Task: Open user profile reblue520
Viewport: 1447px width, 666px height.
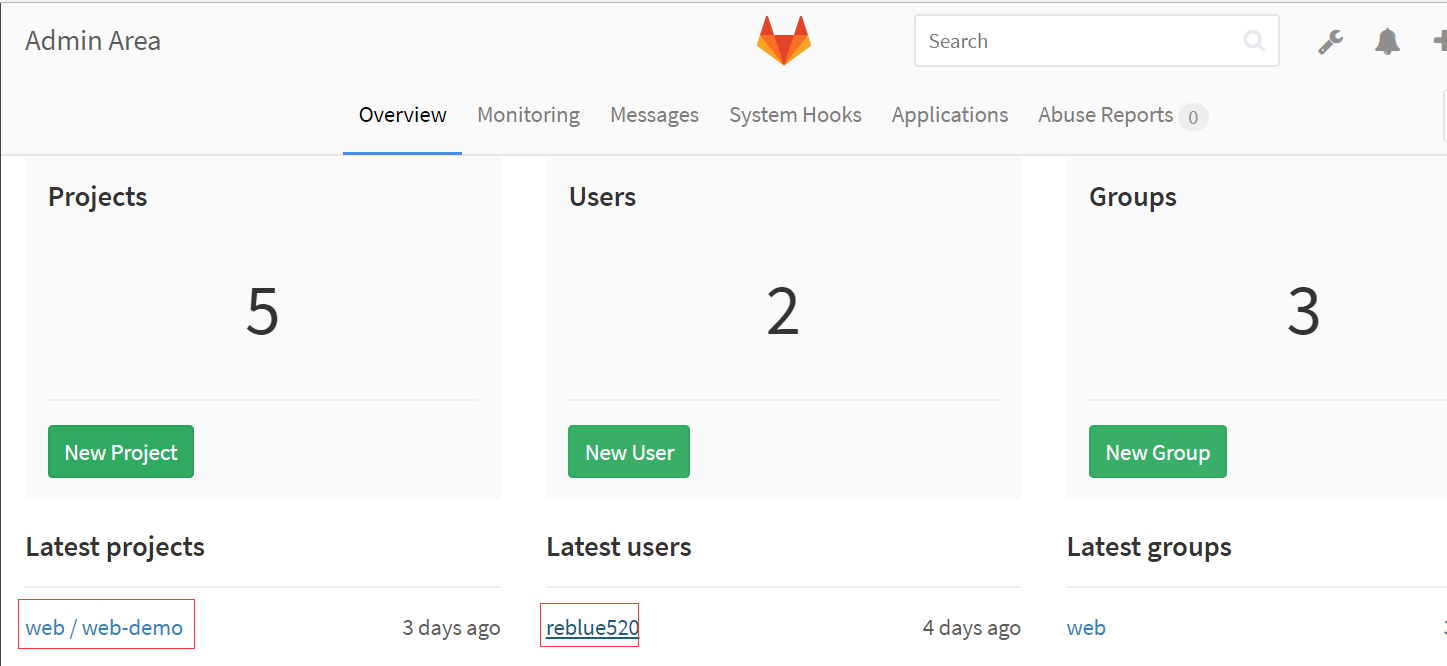Action: [589, 627]
